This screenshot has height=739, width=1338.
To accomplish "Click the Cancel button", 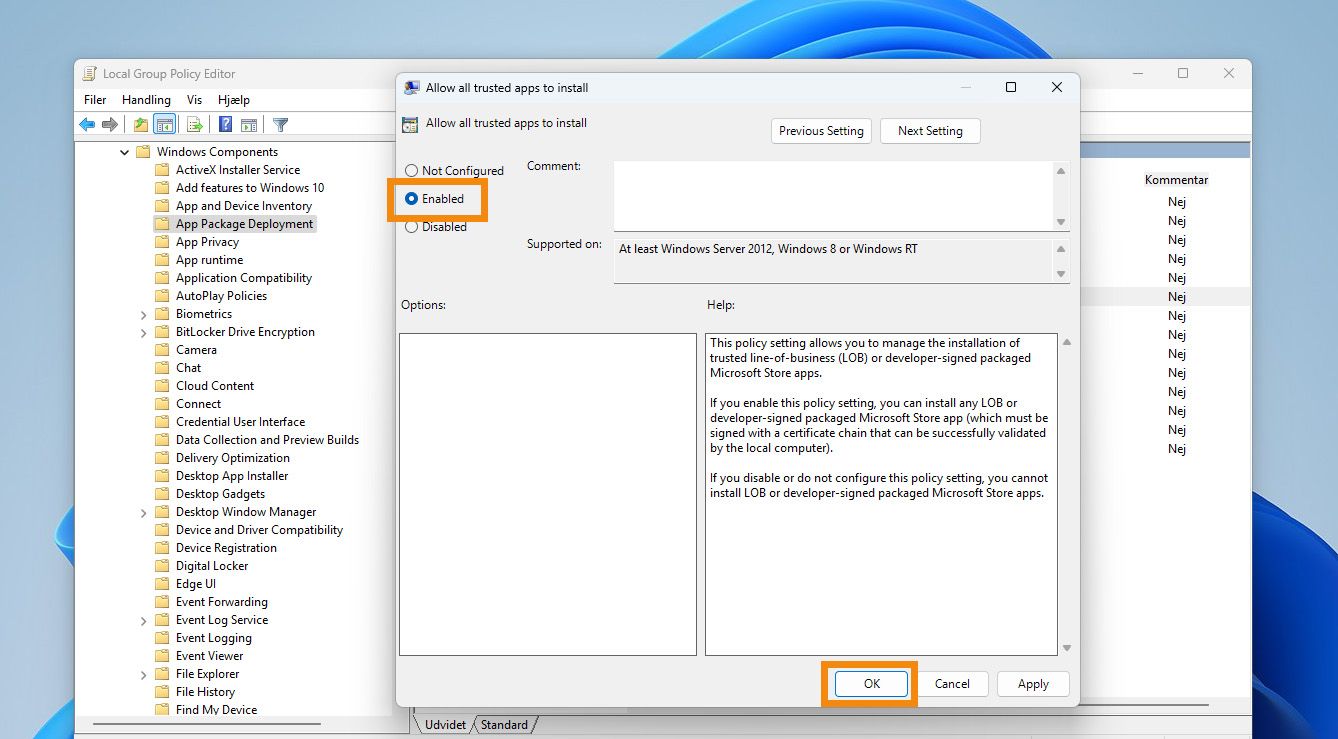I will pyautogui.click(x=952, y=684).
